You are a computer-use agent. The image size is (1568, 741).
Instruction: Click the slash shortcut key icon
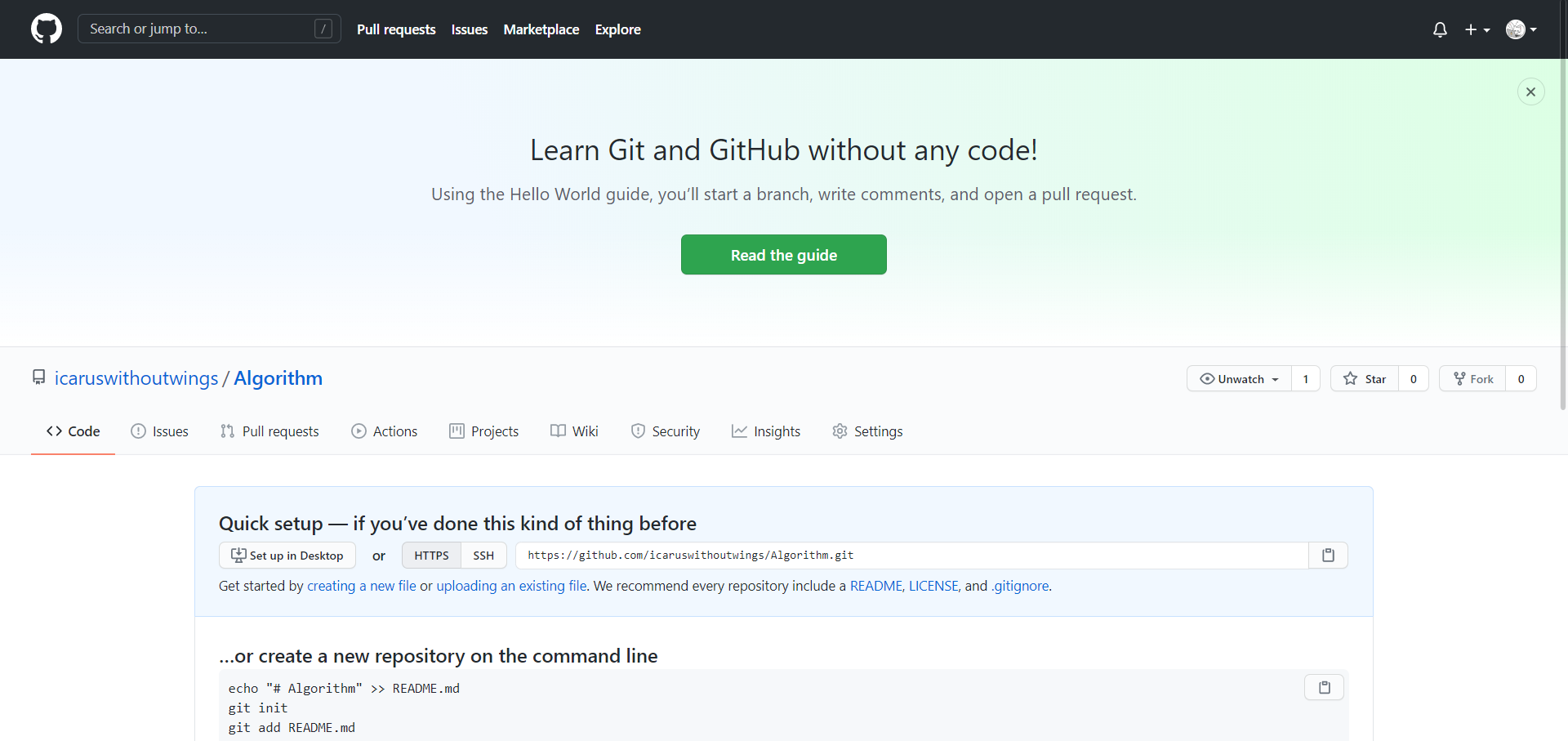323,29
